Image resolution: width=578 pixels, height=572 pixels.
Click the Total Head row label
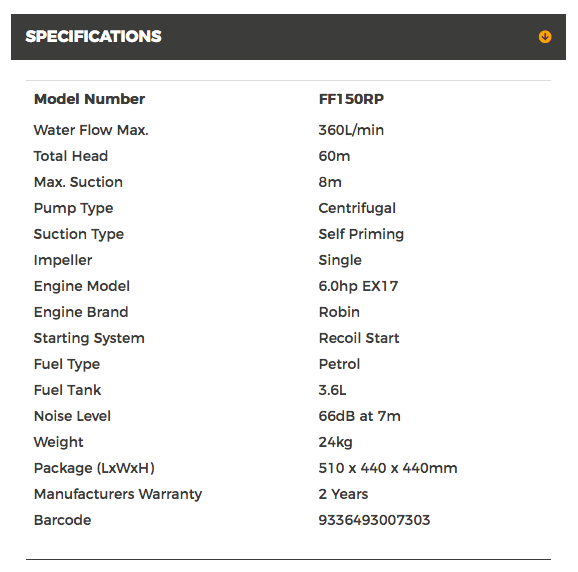pyautogui.click(x=71, y=156)
